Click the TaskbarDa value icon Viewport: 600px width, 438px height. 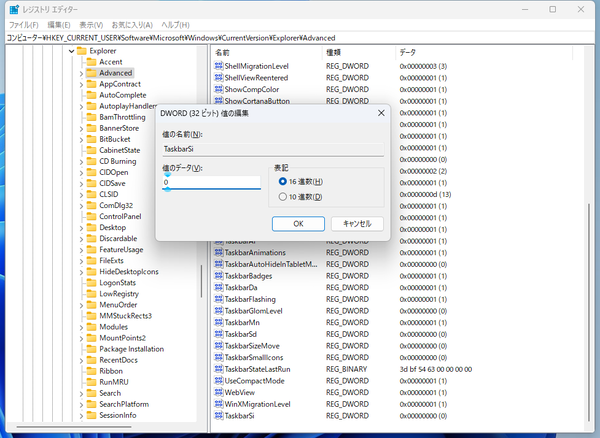[218, 287]
